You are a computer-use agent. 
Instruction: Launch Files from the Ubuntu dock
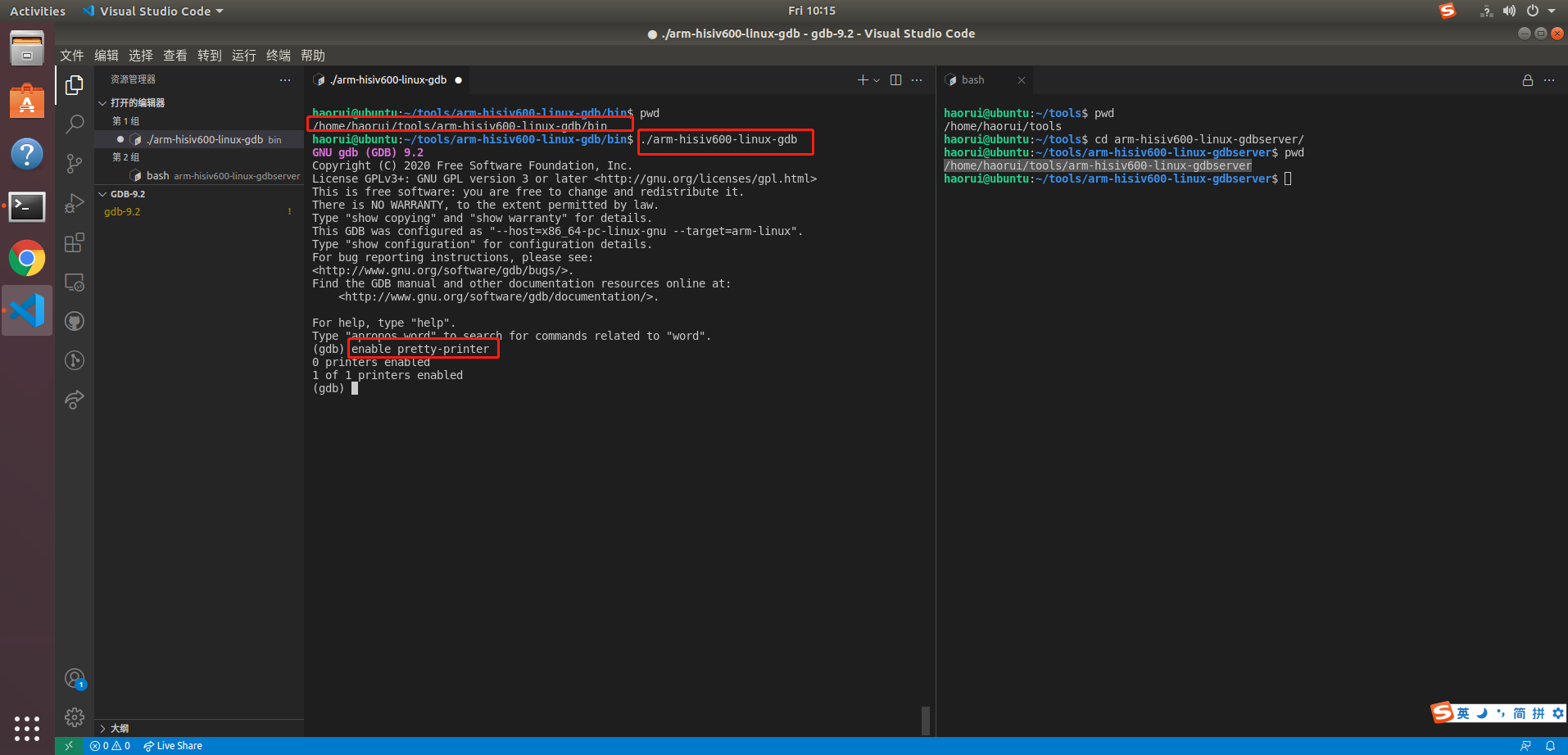27,48
